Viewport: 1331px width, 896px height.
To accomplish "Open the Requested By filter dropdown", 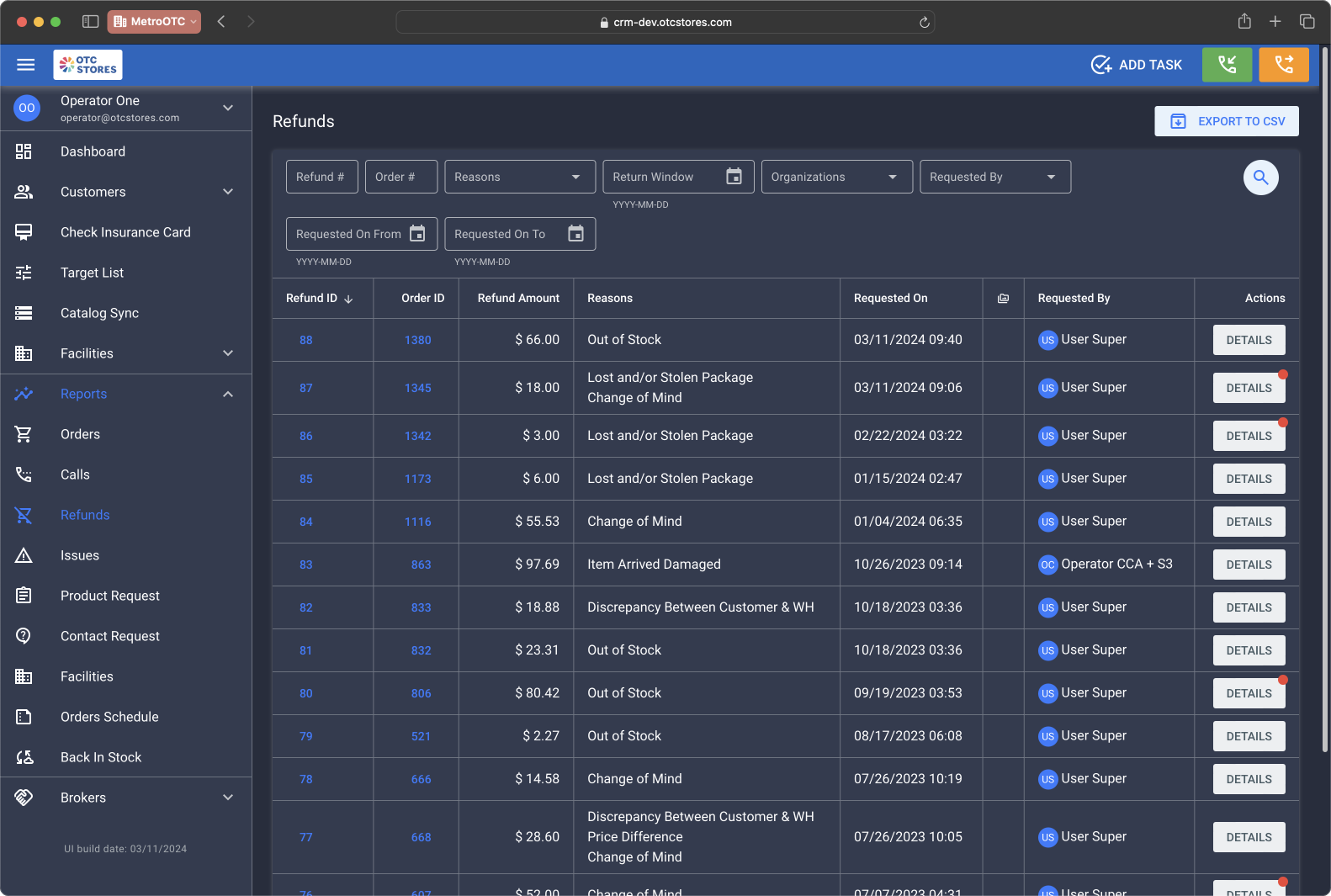I will [x=994, y=177].
